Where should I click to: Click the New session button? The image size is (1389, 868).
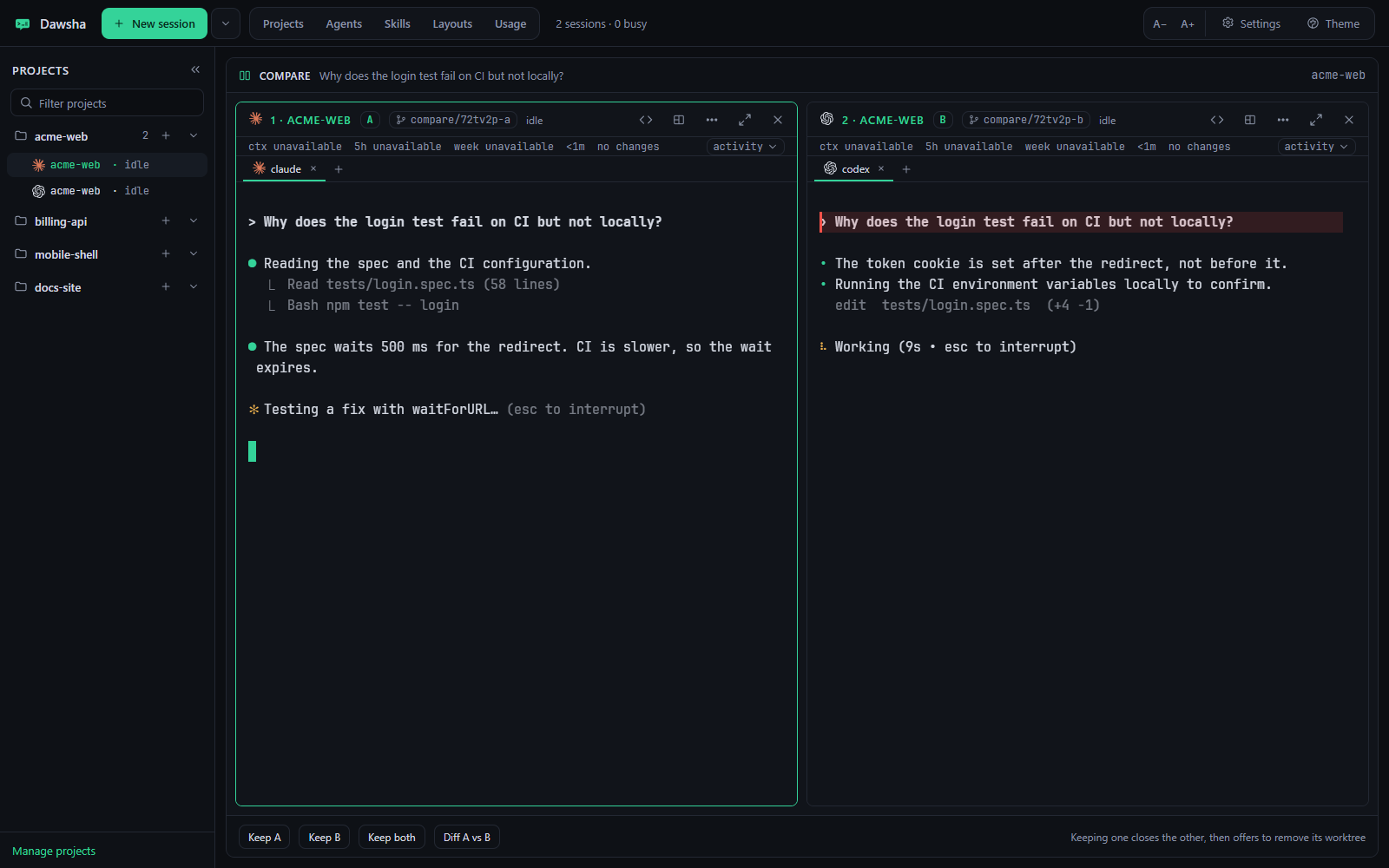coord(155,23)
